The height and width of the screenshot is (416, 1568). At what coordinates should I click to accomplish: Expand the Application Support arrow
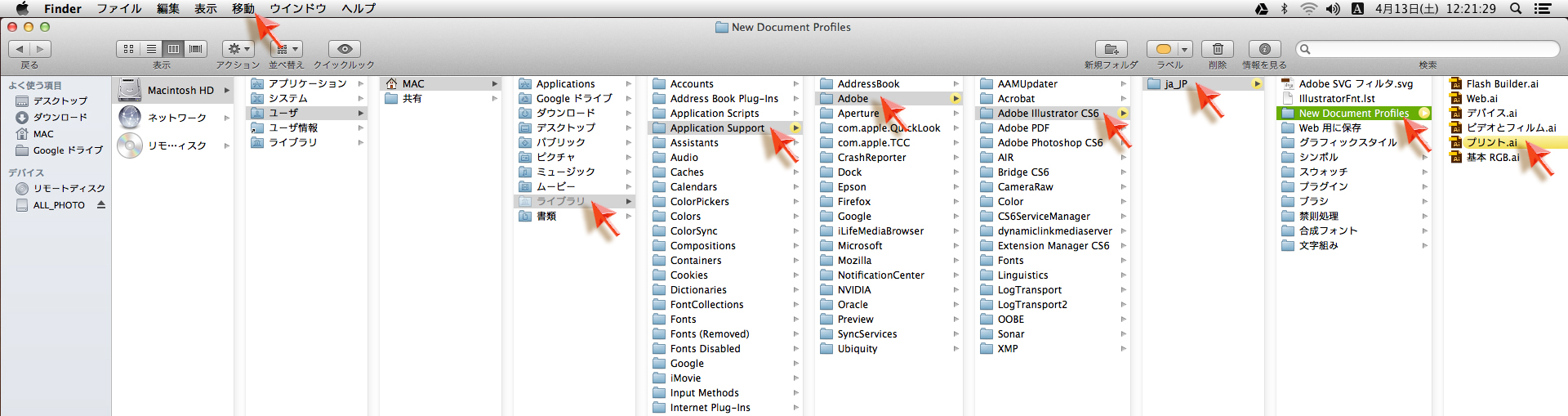[795, 127]
